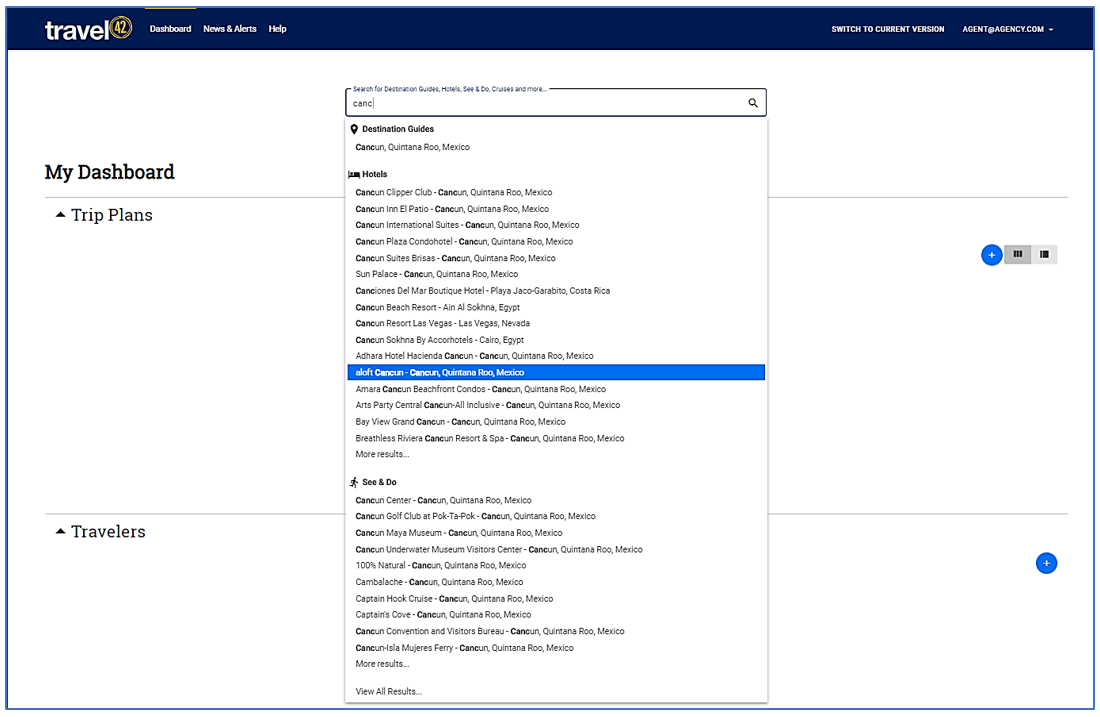
Task: Click View All Results link
Action: click(389, 692)
